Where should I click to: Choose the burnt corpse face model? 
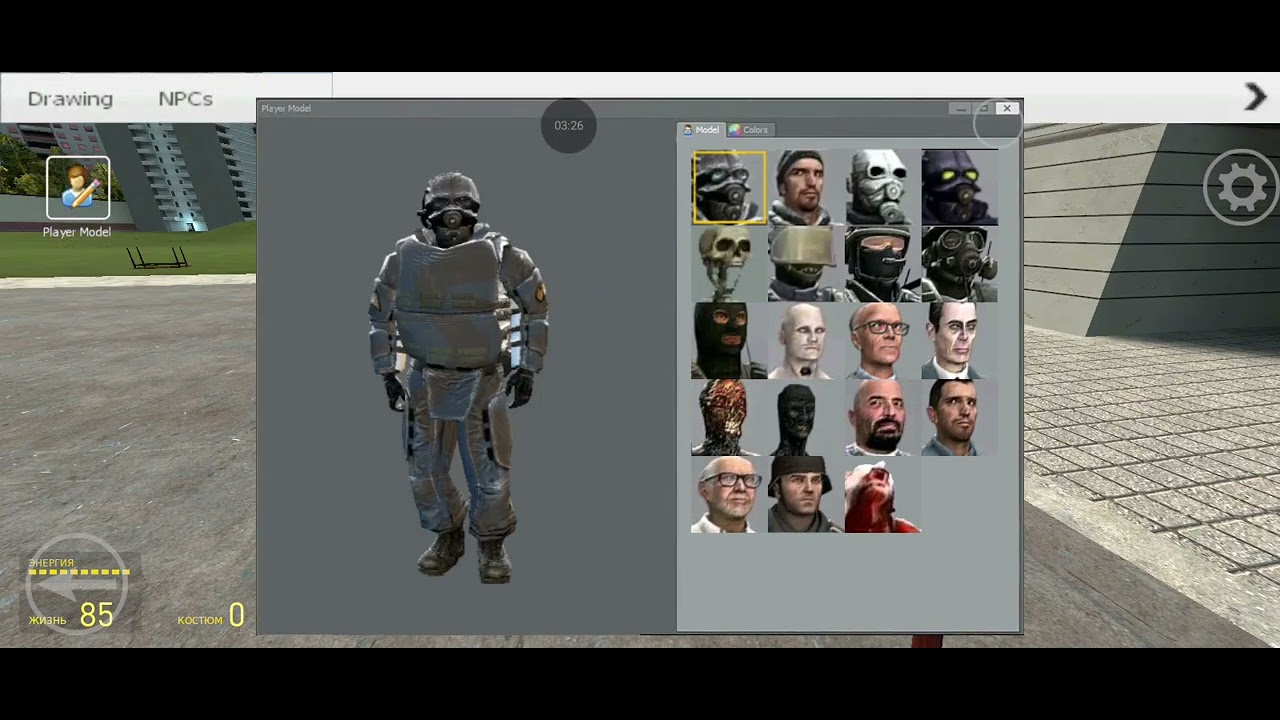pyautogui.click(x=729, y=418)
